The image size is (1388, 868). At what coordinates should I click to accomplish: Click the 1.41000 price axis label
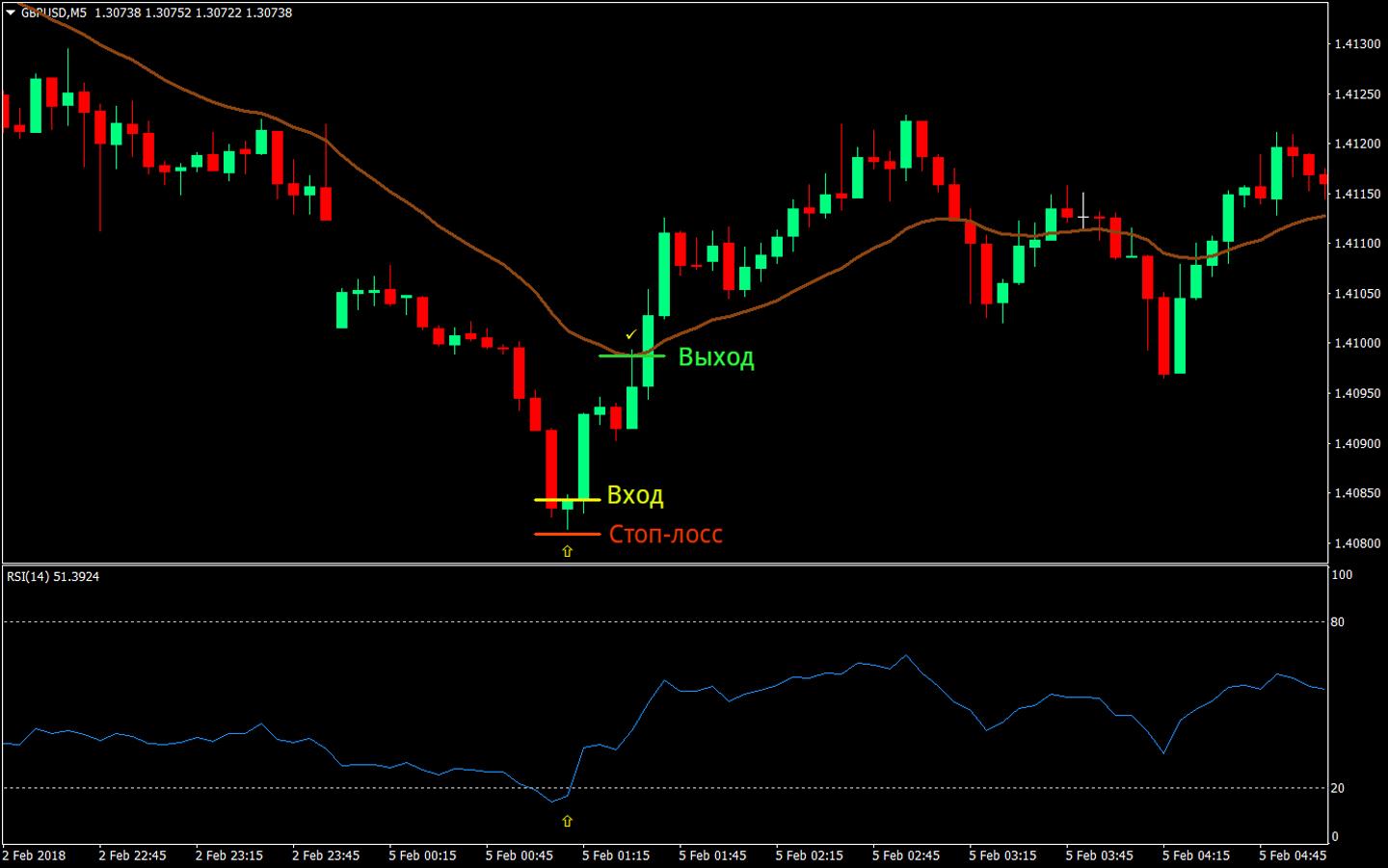(x=1356, y=343)
